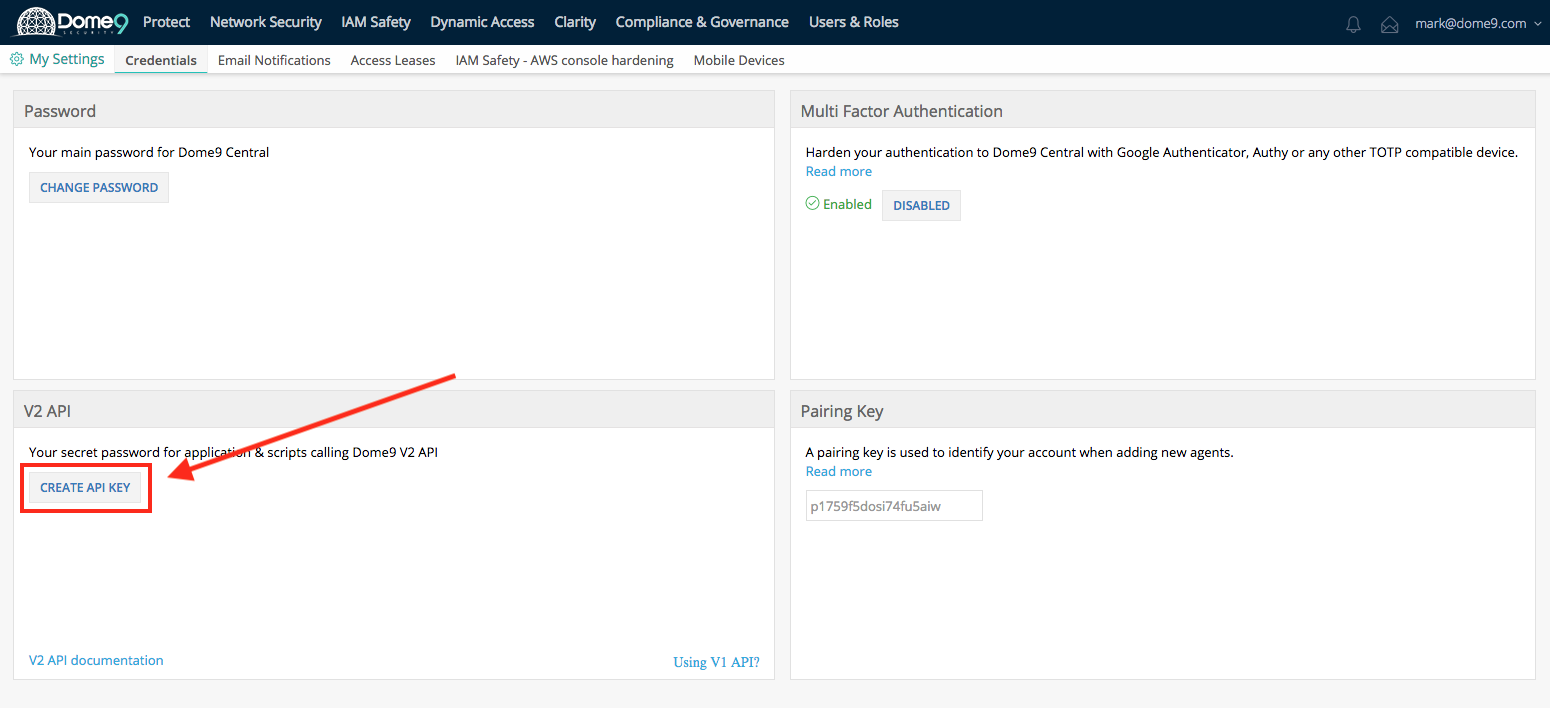Image resolution: width=1550 pixels, height=708 pixels.
Task: Click the My Settings gear icon
Action: [x=16, y=60]
